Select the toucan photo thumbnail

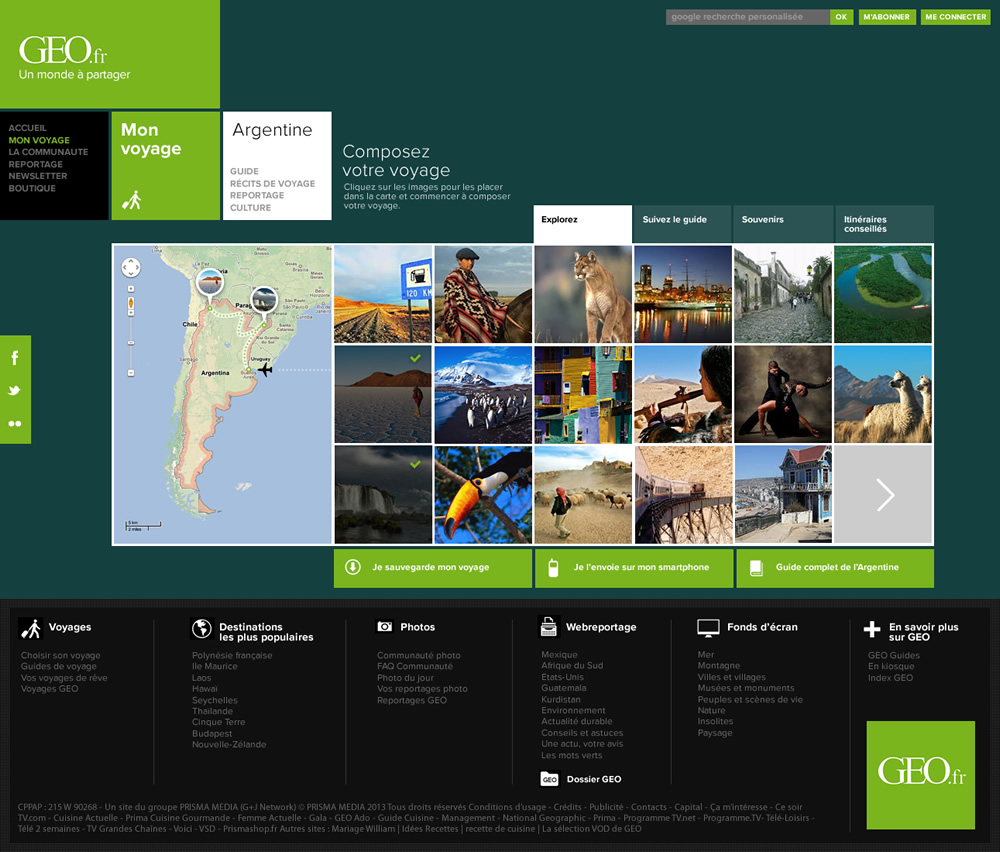[x=483, y=494]
